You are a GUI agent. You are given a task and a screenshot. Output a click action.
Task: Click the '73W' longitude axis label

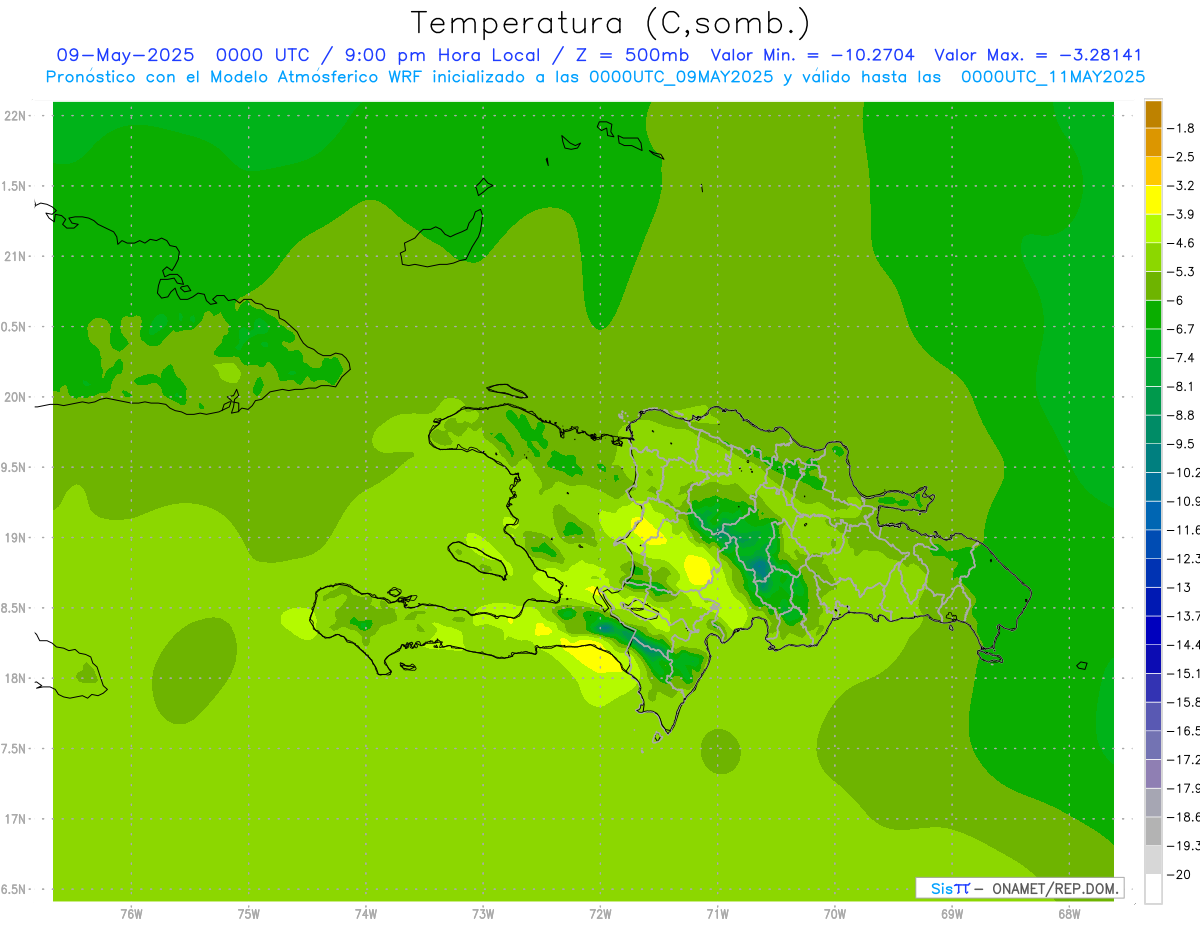[x=483, y=914]
